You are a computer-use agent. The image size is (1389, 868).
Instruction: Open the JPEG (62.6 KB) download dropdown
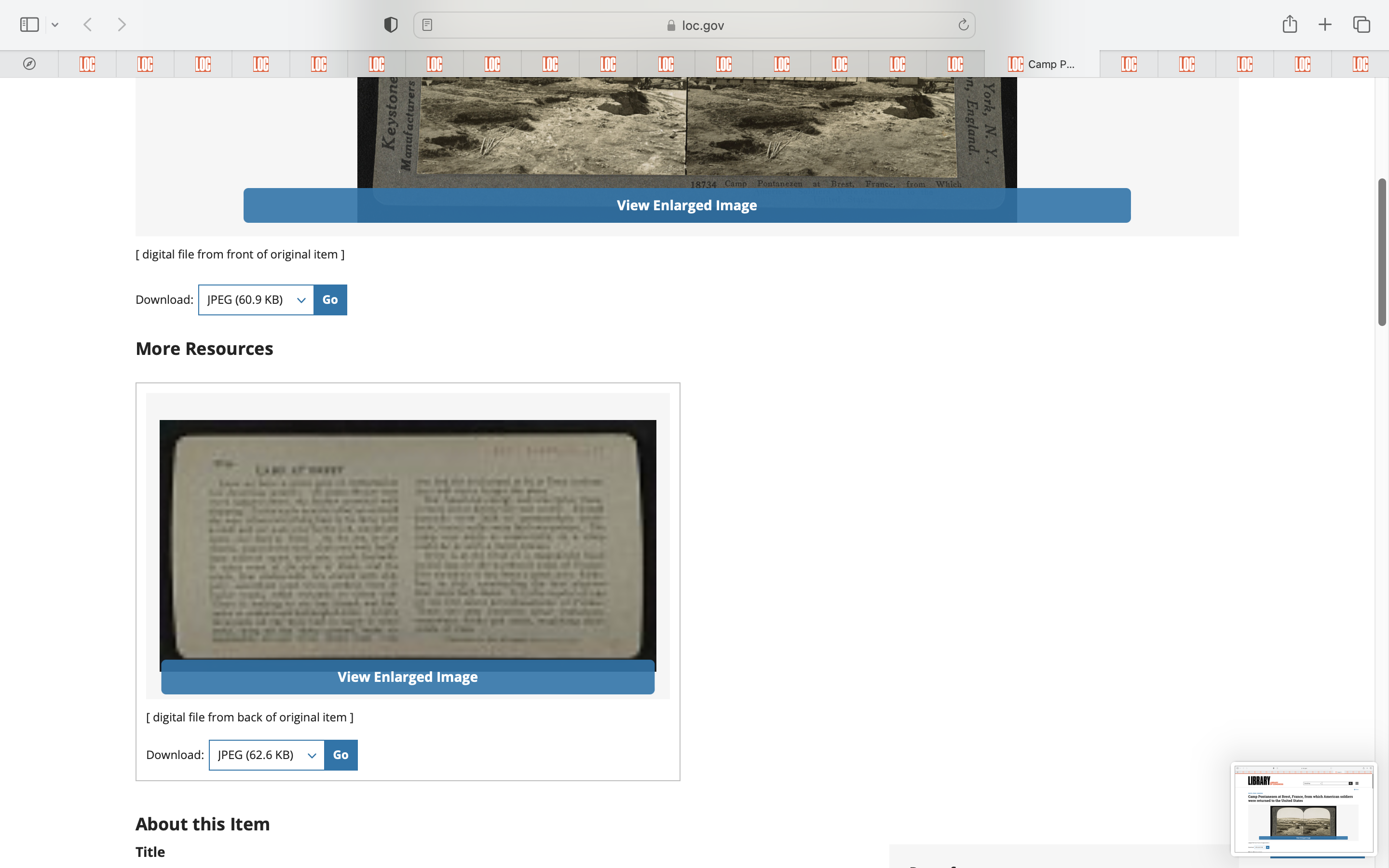coord(266,755)
